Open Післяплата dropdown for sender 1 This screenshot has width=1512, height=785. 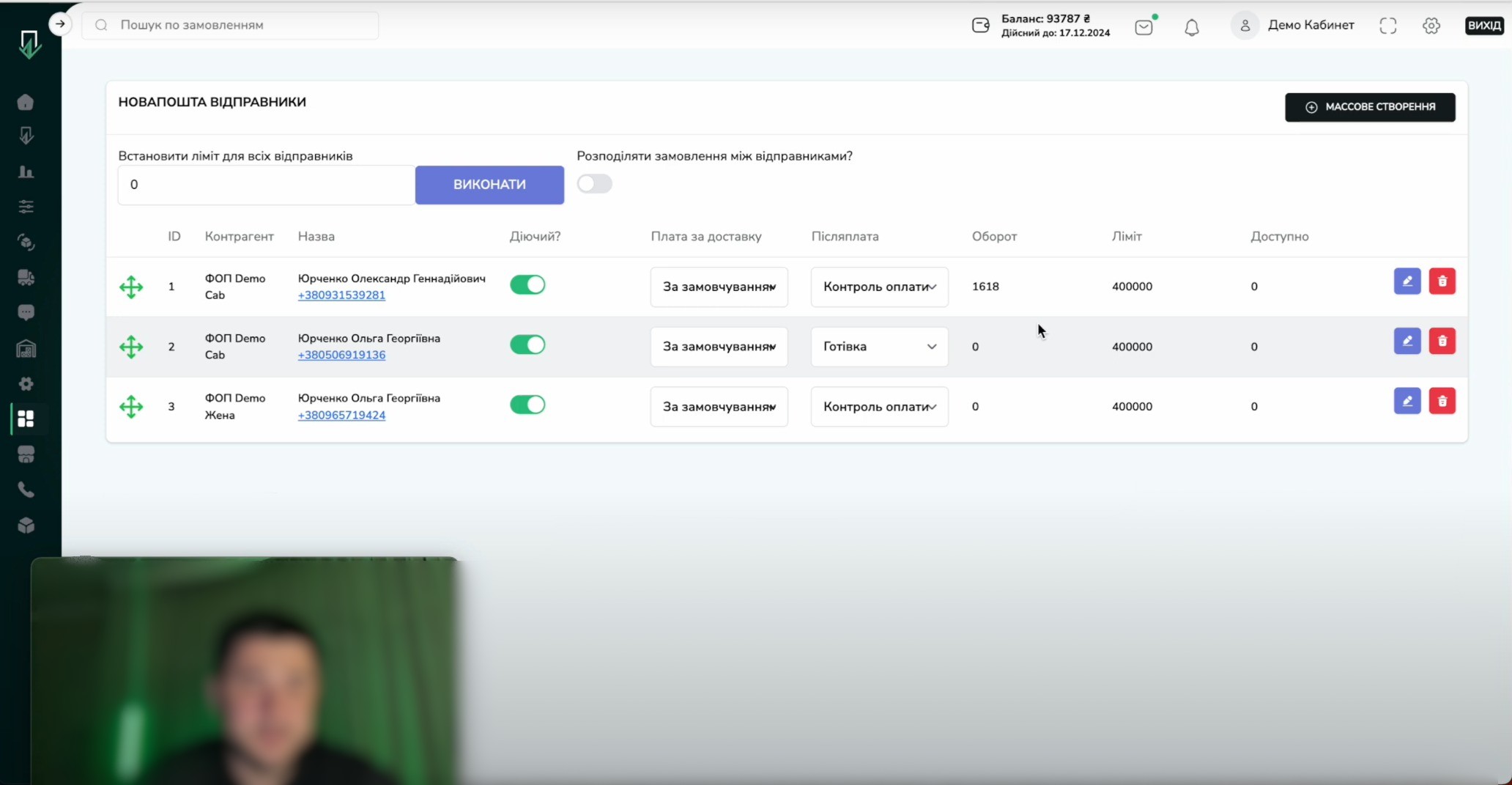pyautogui.click(x=879, y=287)
